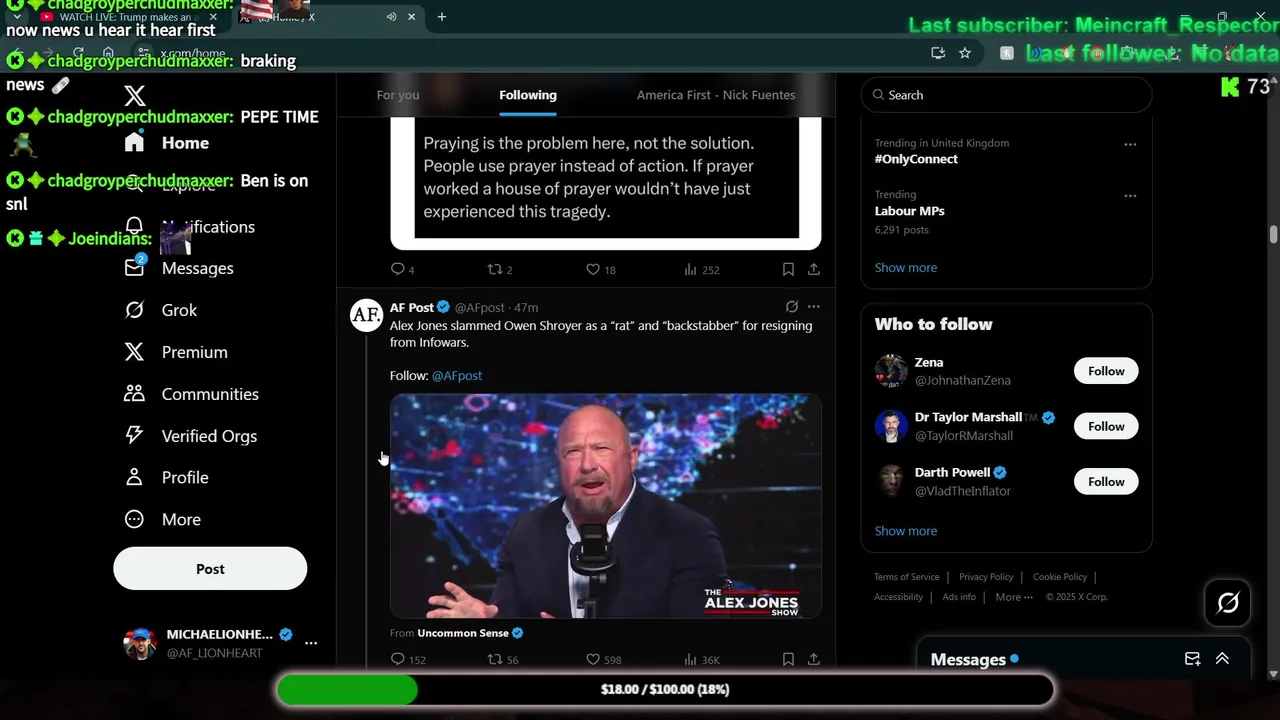Like the prayer post with 18 likes

601,269
